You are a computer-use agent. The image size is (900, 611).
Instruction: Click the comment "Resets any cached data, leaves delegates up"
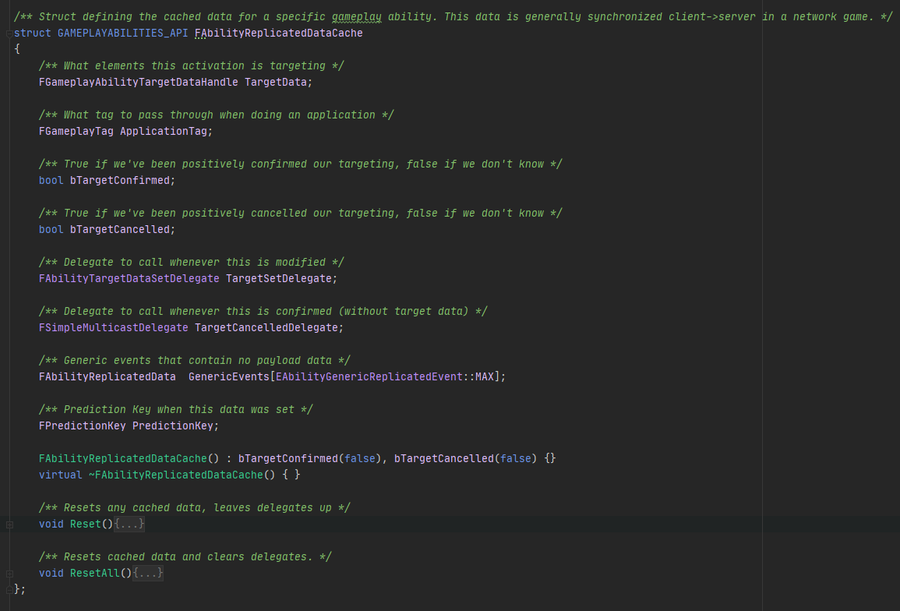[195, 508]
